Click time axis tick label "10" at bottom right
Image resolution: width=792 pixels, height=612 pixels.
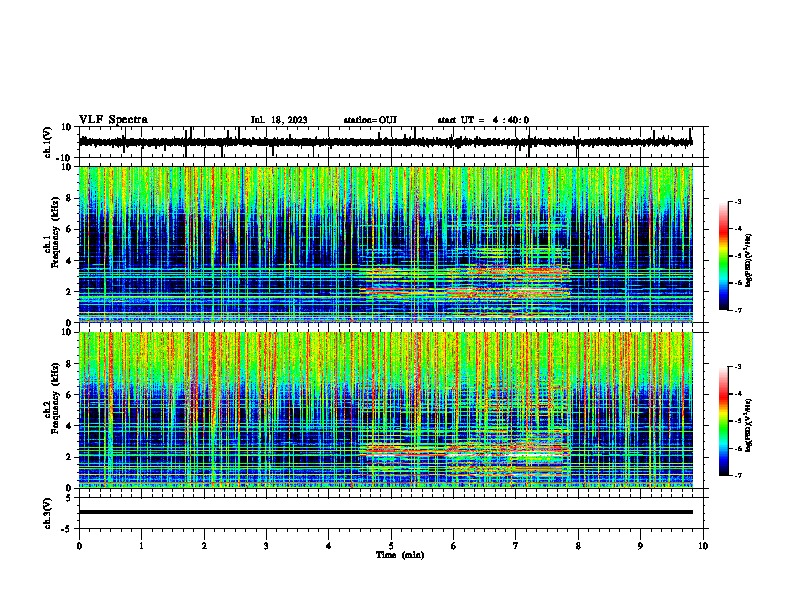tap(703, 546)
